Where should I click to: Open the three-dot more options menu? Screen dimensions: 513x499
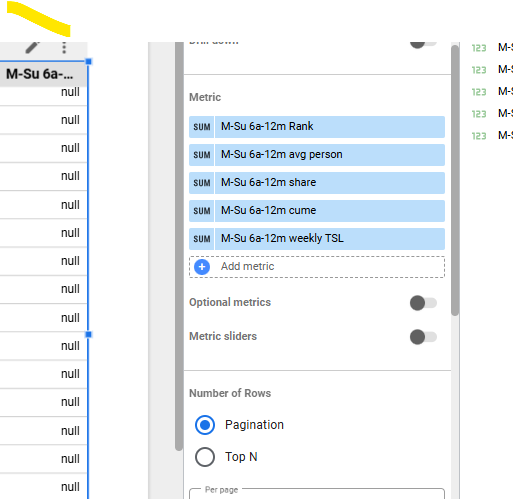point(64,48)
